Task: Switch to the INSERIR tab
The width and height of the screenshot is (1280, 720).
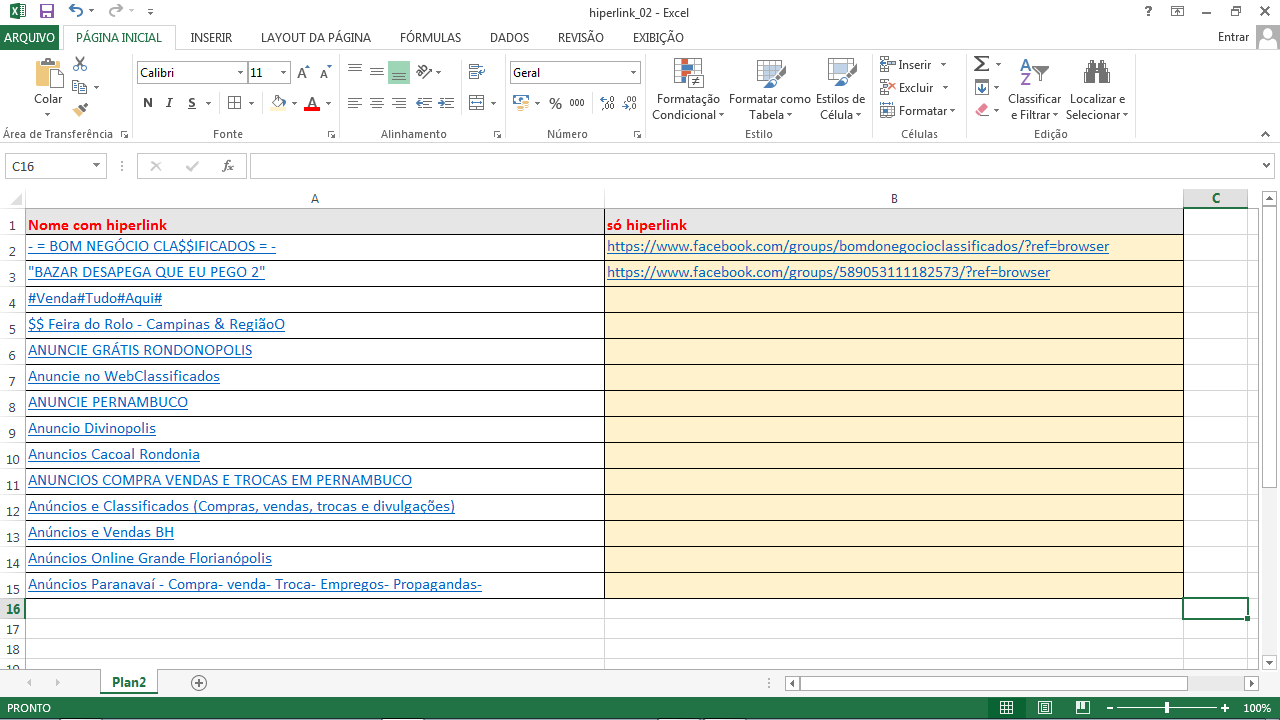Action: 211,38
